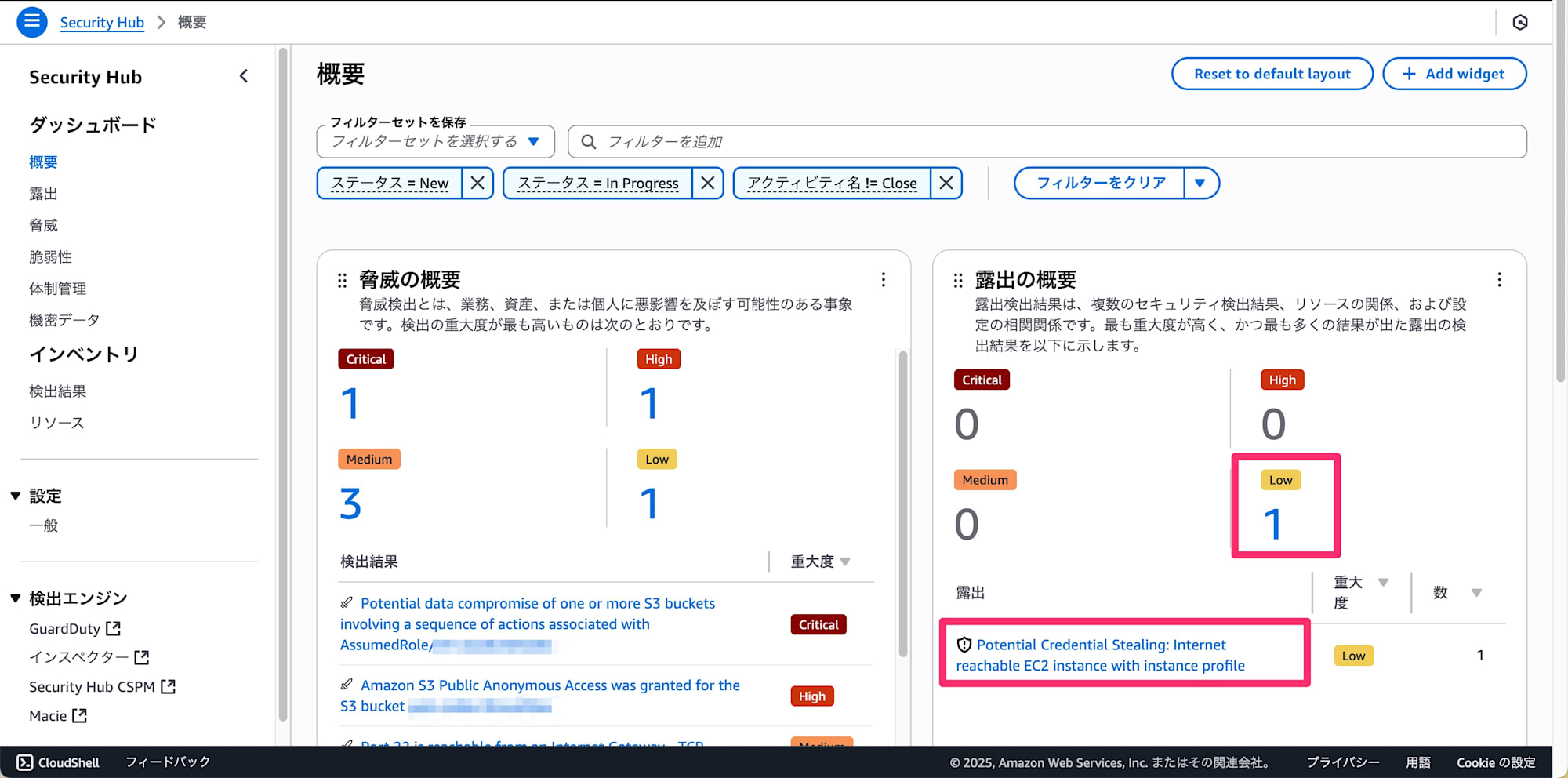Image resolution: width=1568 pixels, height=778 pixels.
Task: Click the exposure Low count 1
Action: click(1272, 524)
